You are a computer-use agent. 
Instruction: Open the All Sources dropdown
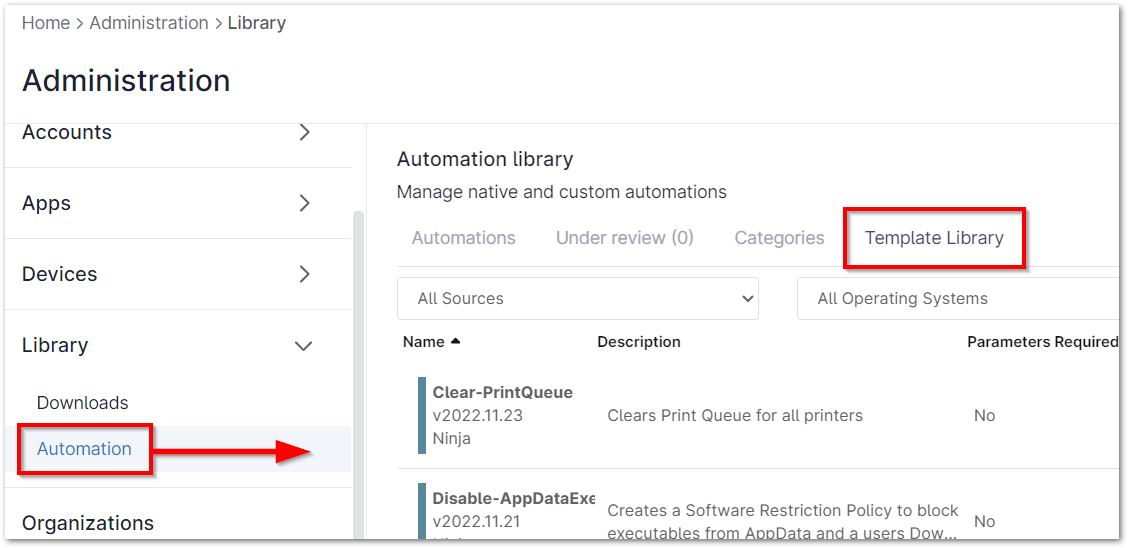578,298
